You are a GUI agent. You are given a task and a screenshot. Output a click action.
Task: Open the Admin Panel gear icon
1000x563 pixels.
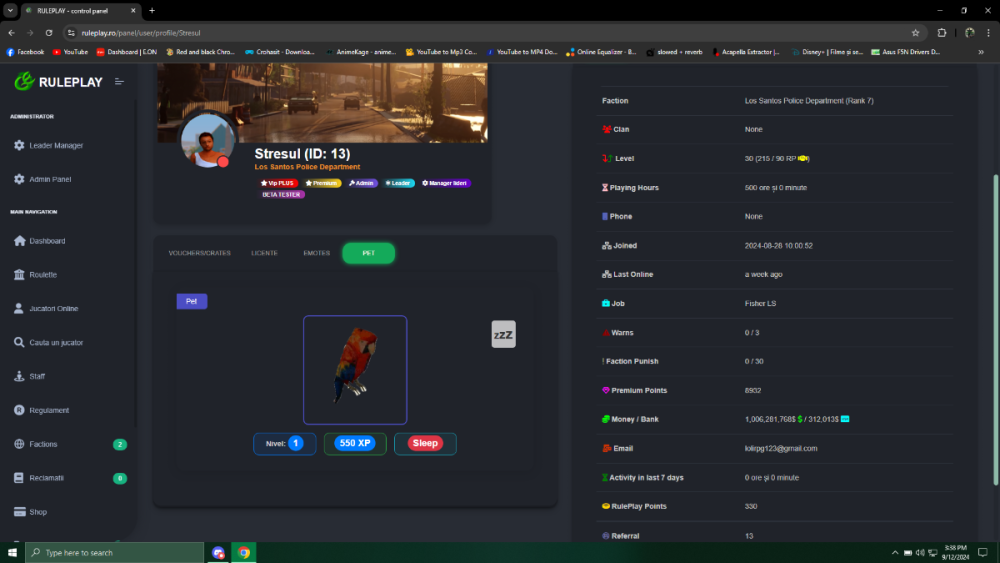(x=19, y=179)
